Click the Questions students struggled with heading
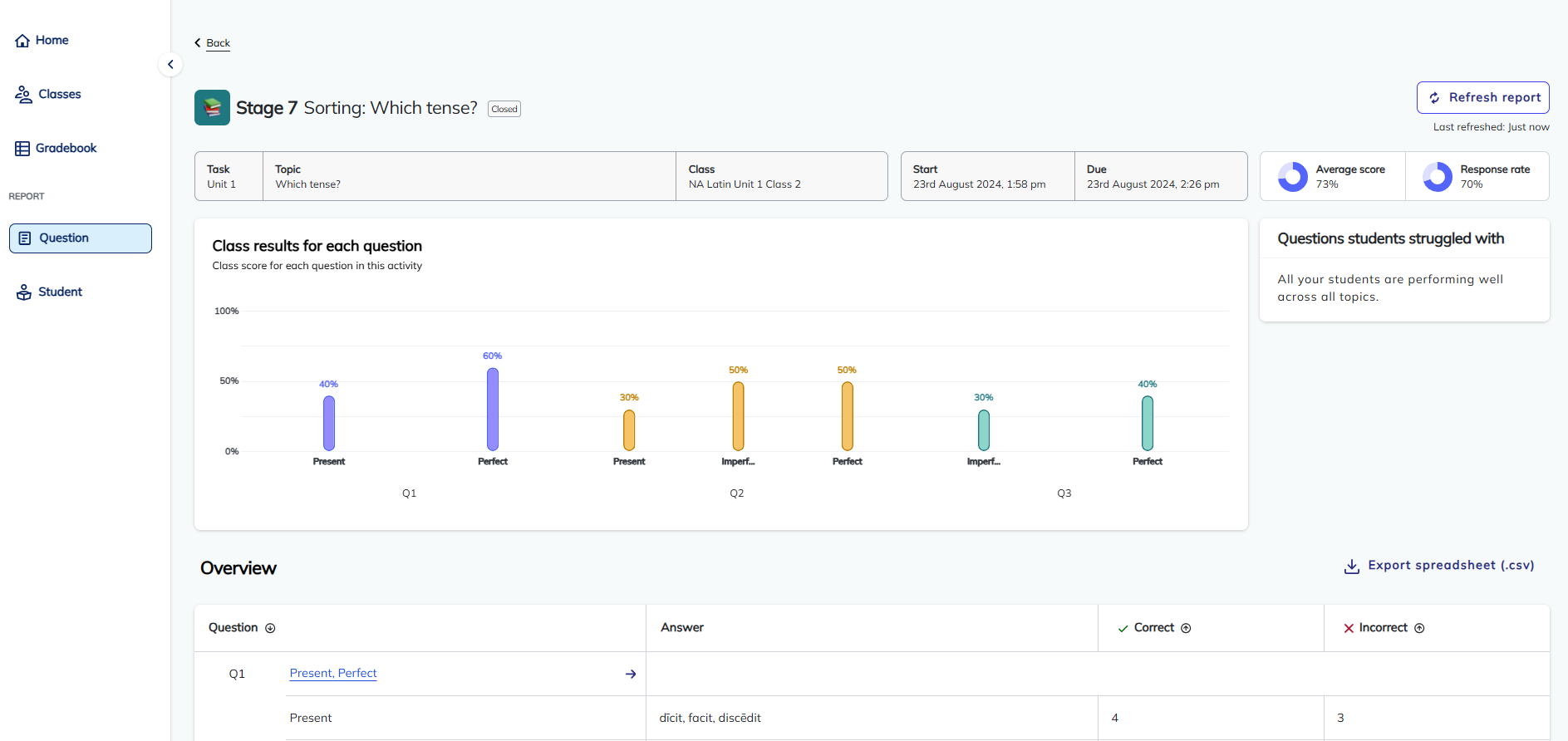 (1391, 238)
